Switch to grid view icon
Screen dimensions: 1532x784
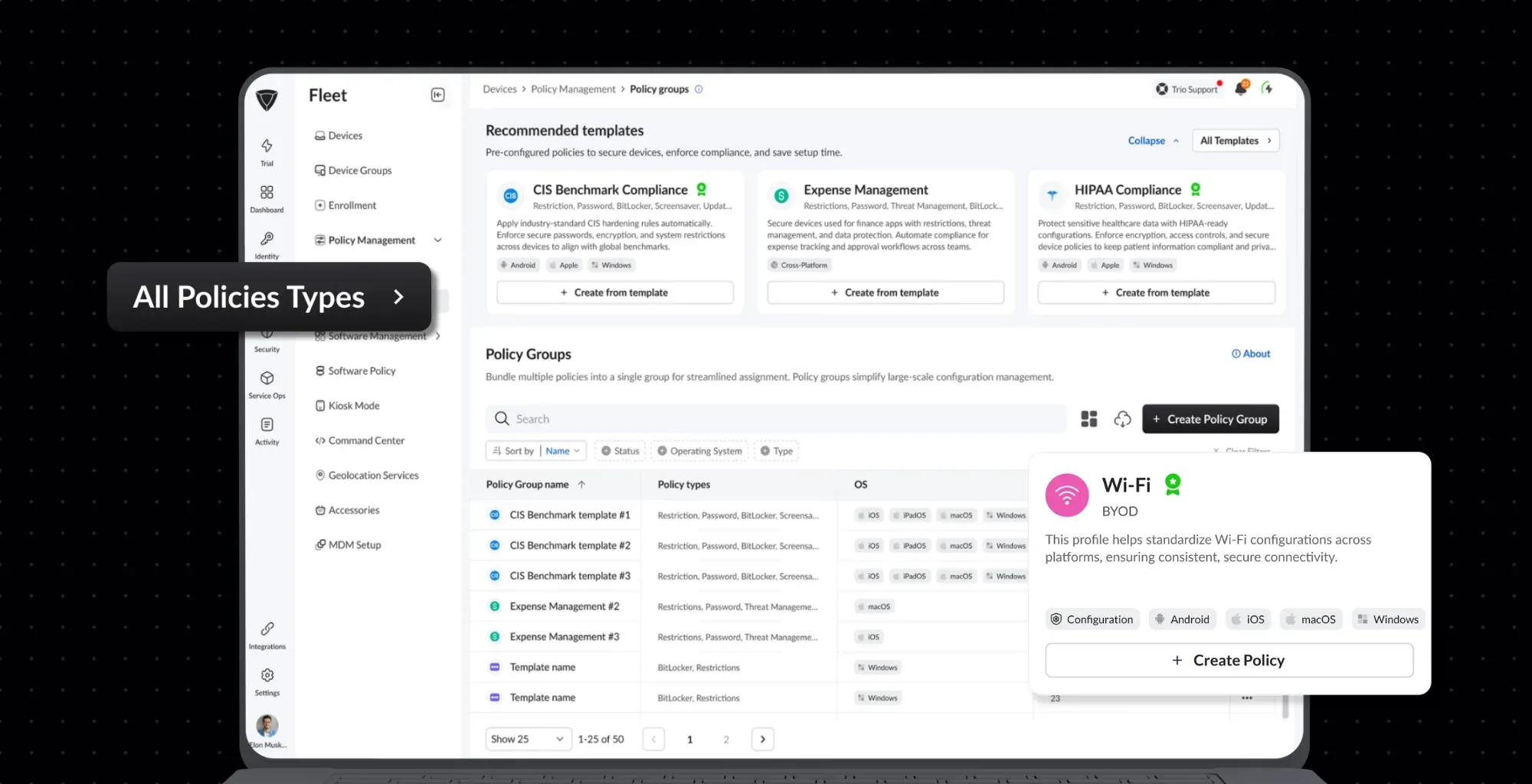[1088, 419]
